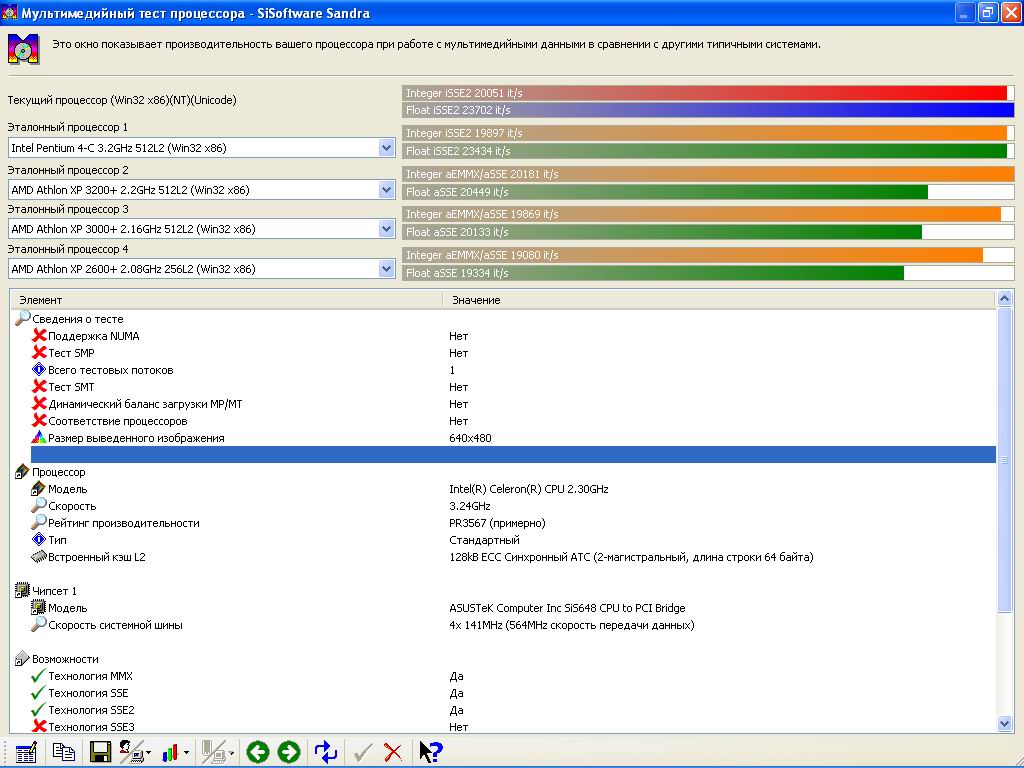
Task: Click the red X cancel toolbar icon
Action: point(392,752)
